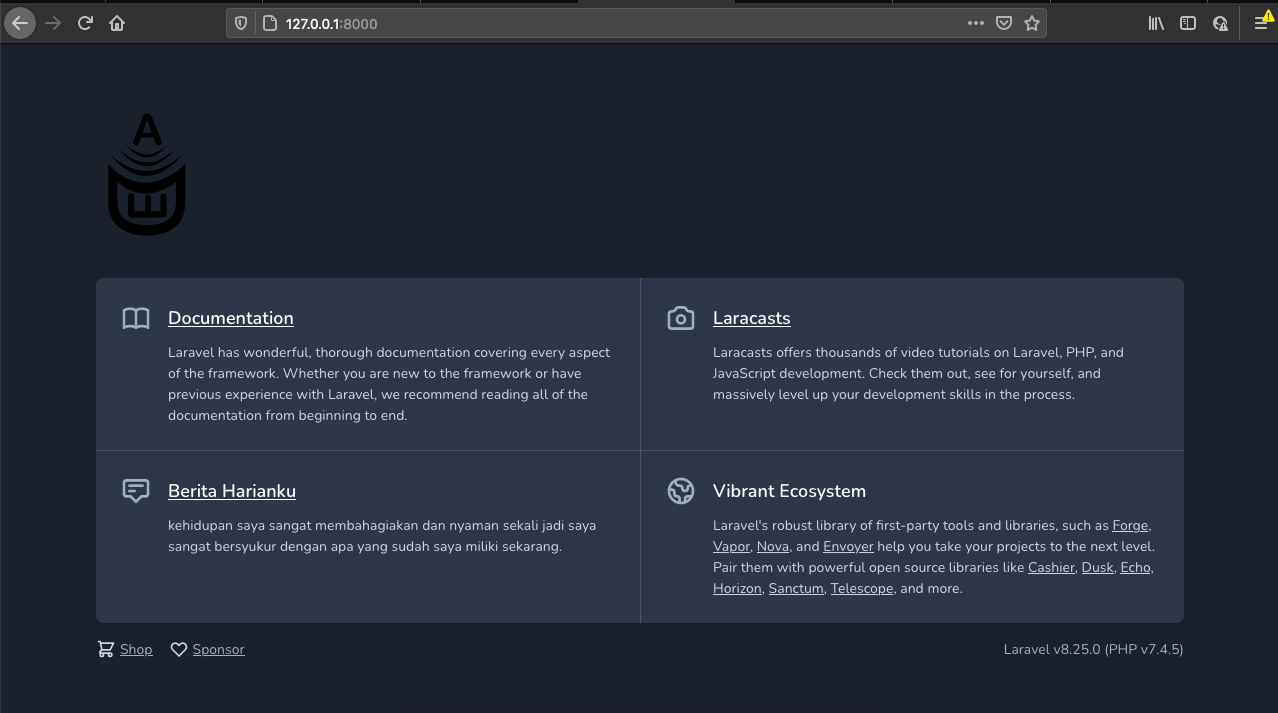Follow the Forge link
This screenshot has height=713, width=1278.
1131,525
